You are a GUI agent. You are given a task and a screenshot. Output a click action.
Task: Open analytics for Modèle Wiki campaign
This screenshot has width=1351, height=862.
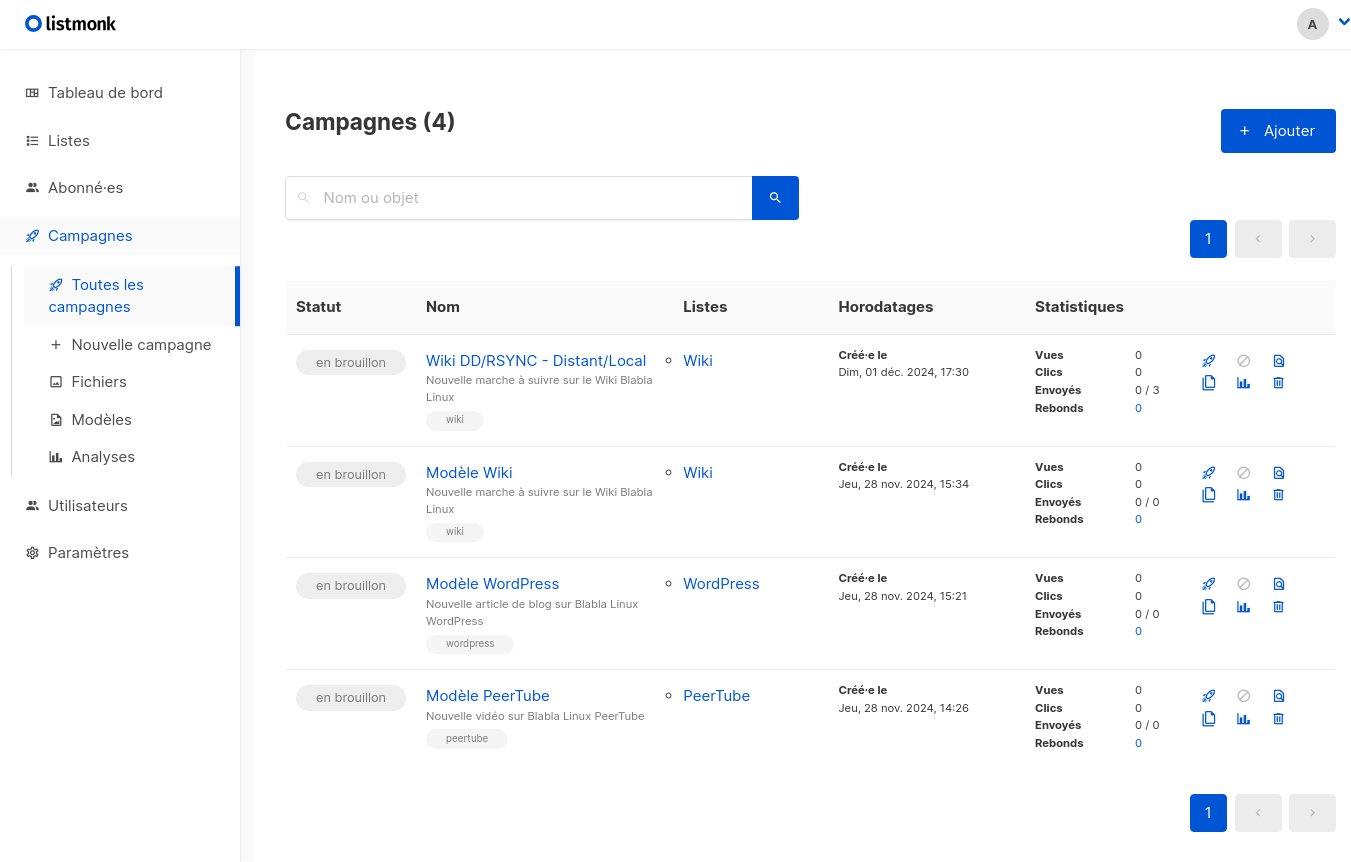(1243, 495)
